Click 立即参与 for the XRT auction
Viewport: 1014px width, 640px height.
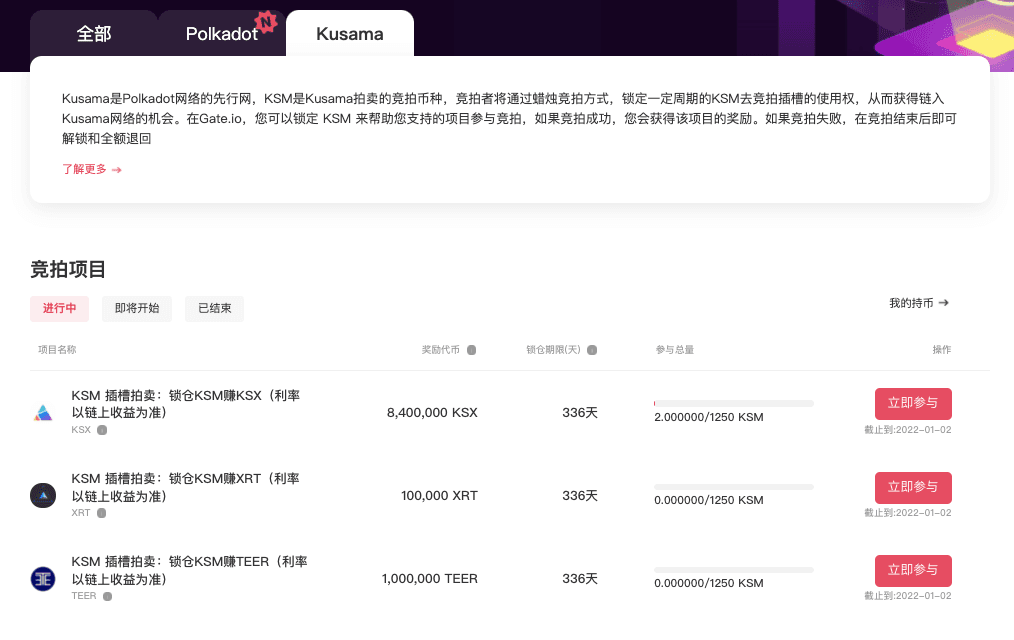[x=913, y=487]
